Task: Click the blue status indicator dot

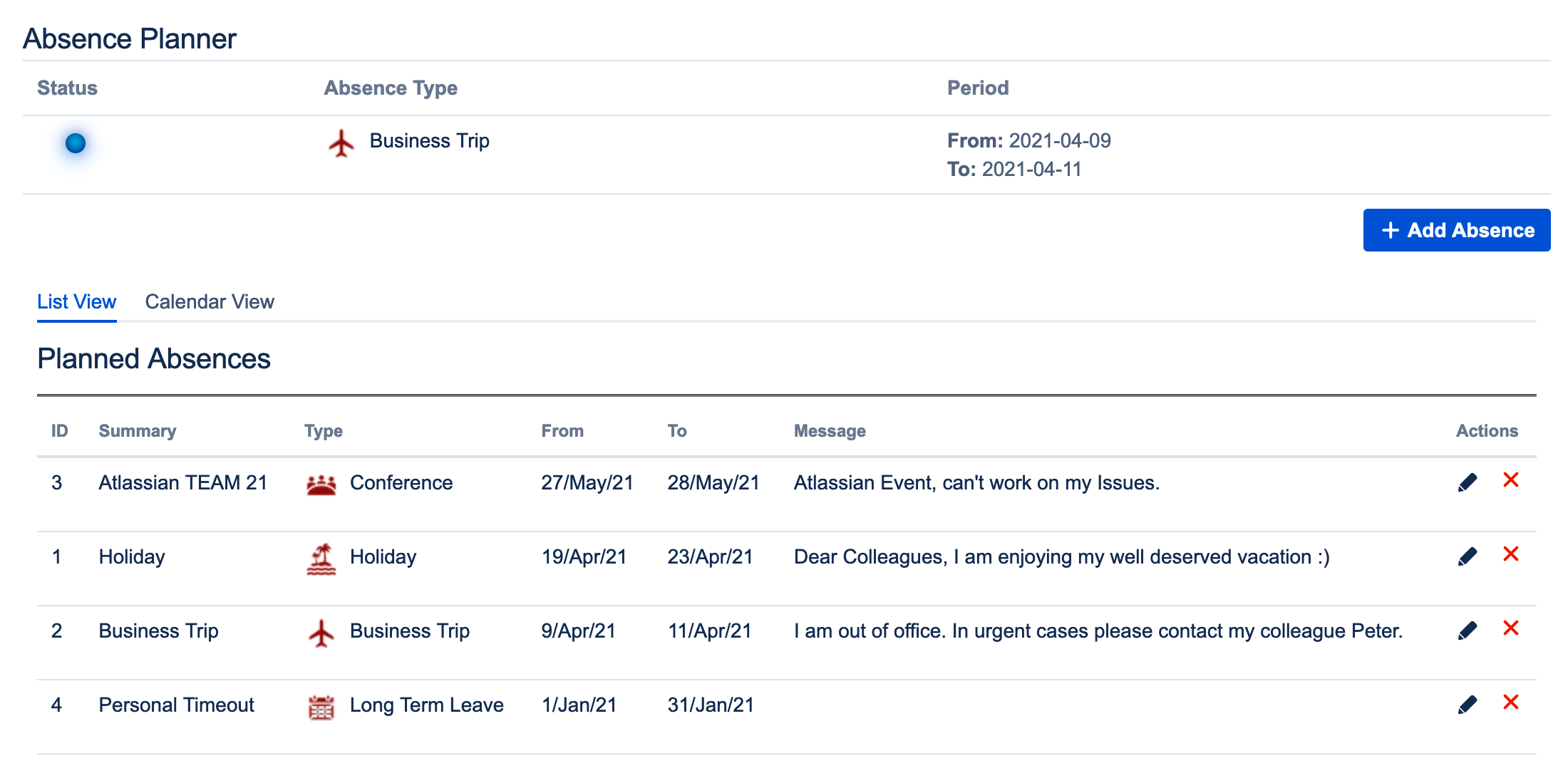Action: [x=76, y=143]
